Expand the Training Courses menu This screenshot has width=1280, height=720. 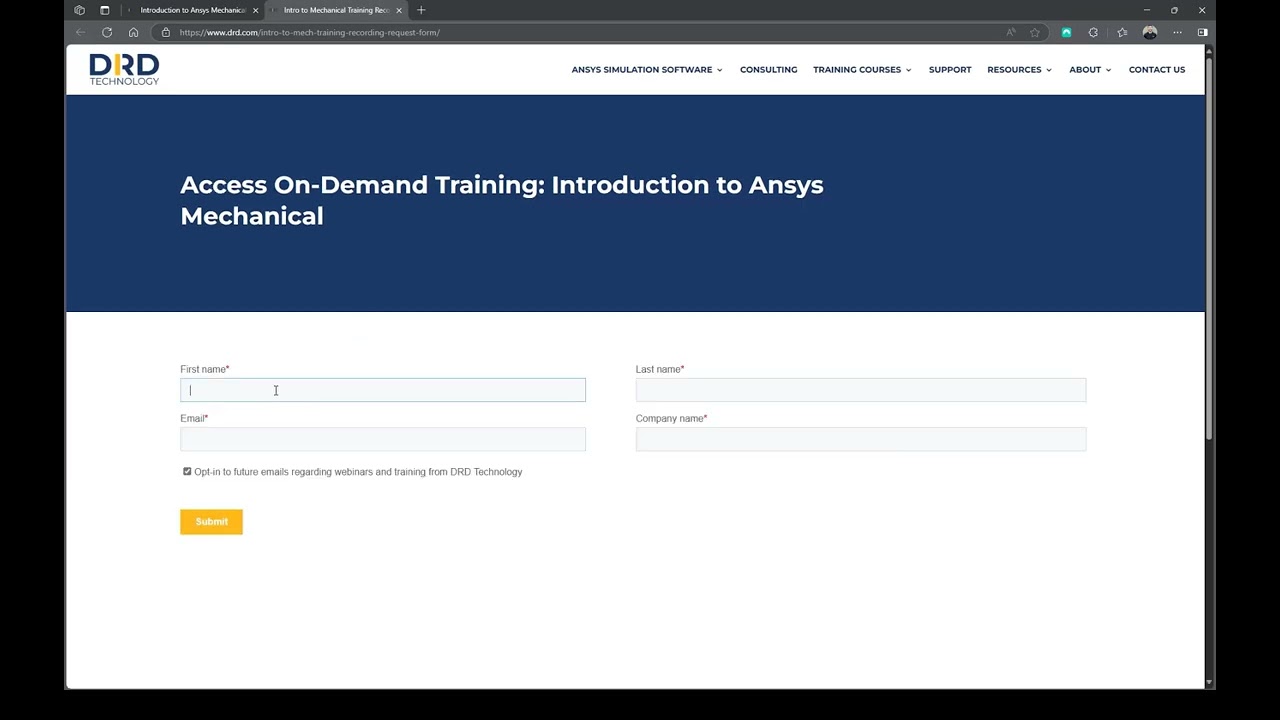point(862,70)
